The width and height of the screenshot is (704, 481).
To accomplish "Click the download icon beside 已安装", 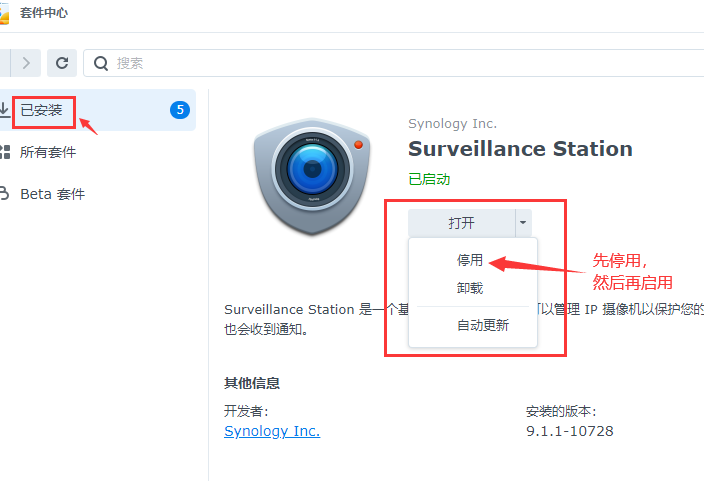I will pyautogui.click(x=4, y=110).
